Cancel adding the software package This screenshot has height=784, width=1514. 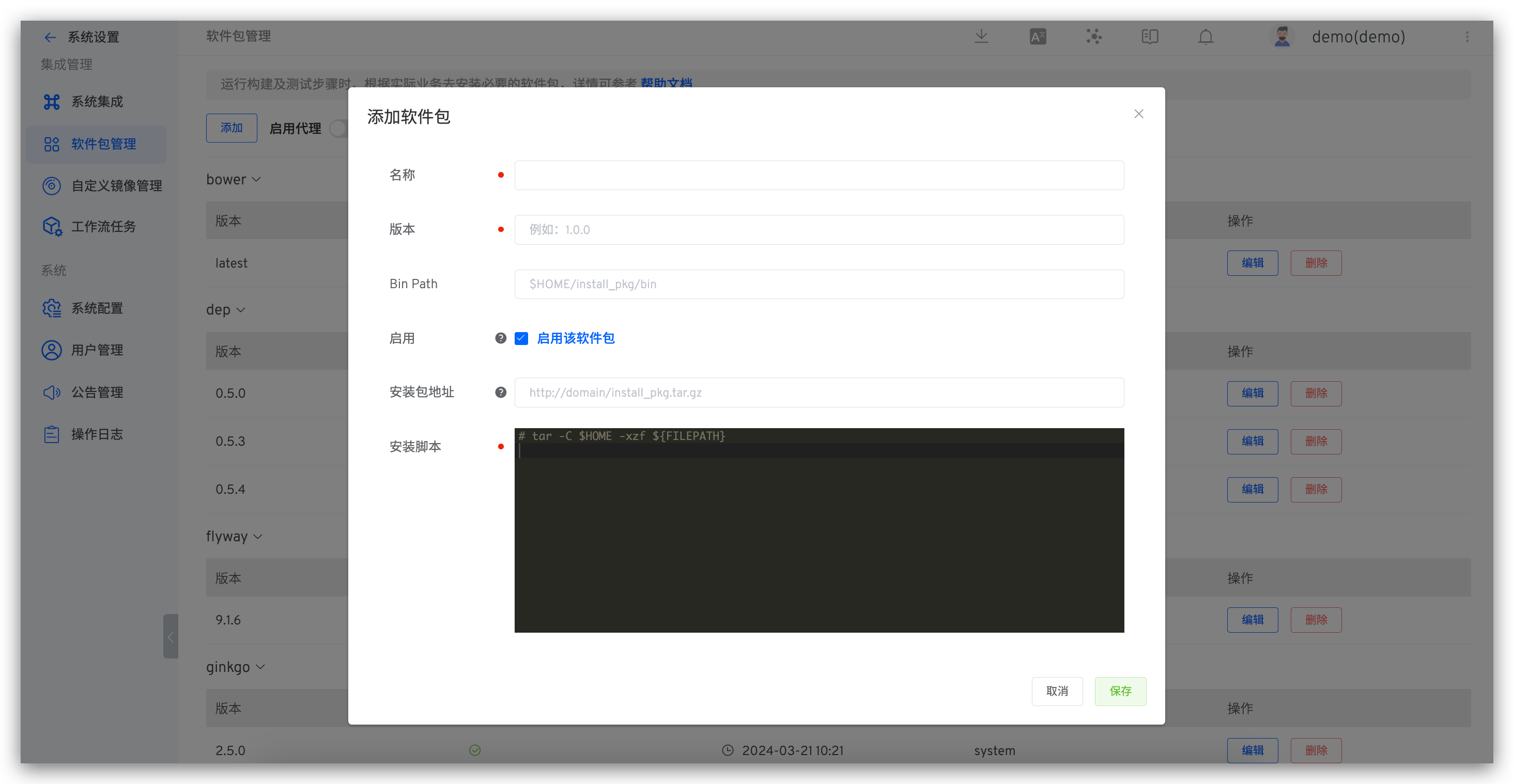click(x=1057, y=691)
